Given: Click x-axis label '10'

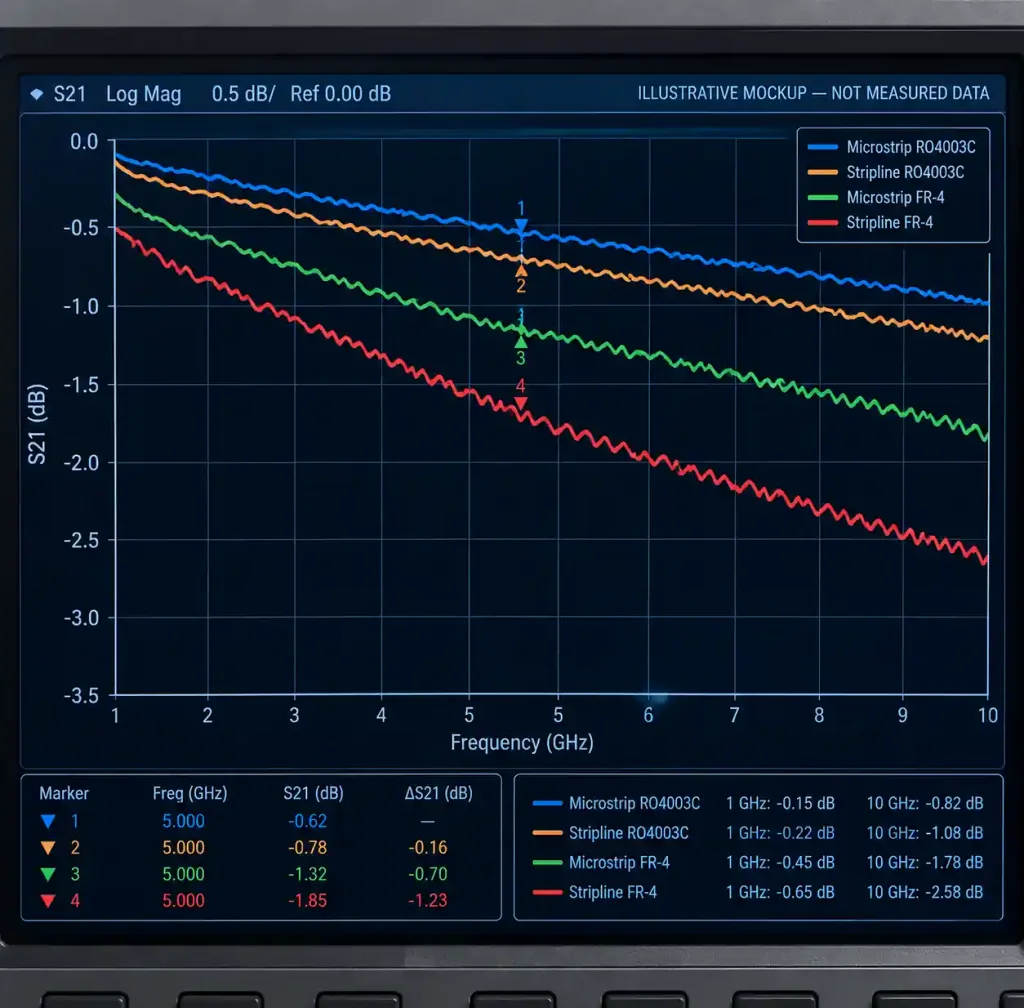Looking at the screenshot, I should tap(987, 716).
